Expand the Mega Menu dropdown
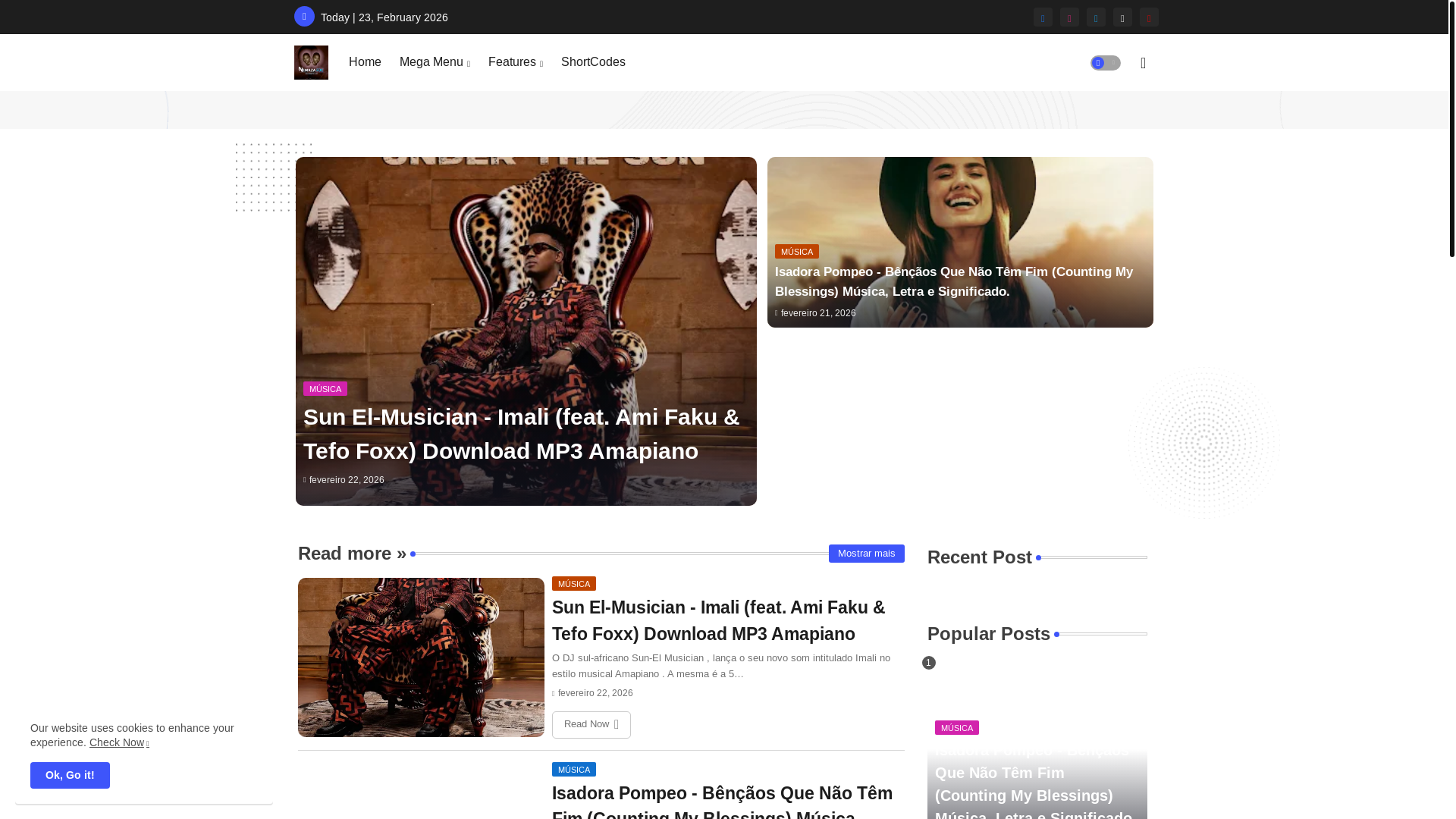 click(x=435, y=62)
